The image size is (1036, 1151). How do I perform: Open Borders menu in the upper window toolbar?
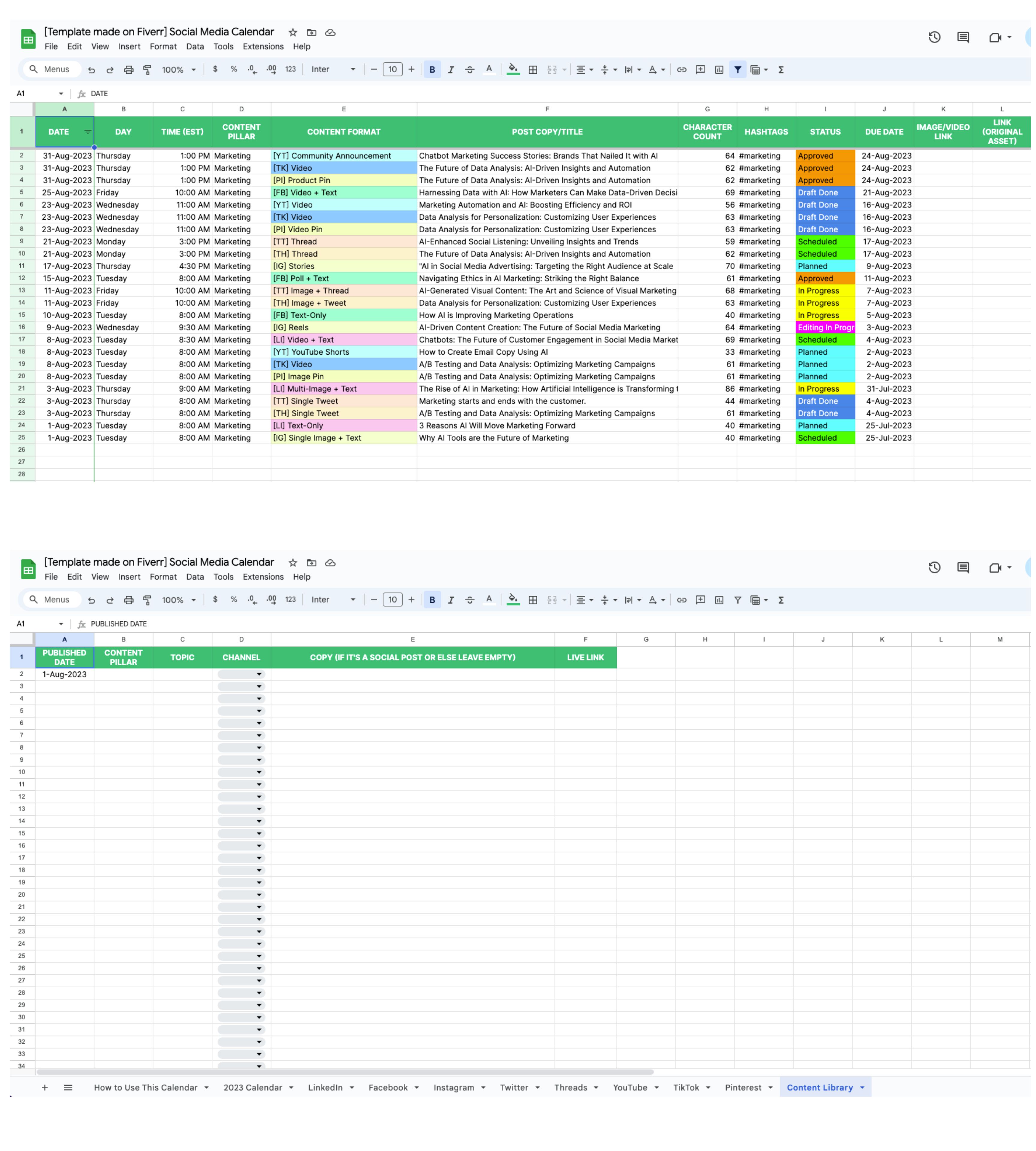point(533,70)
